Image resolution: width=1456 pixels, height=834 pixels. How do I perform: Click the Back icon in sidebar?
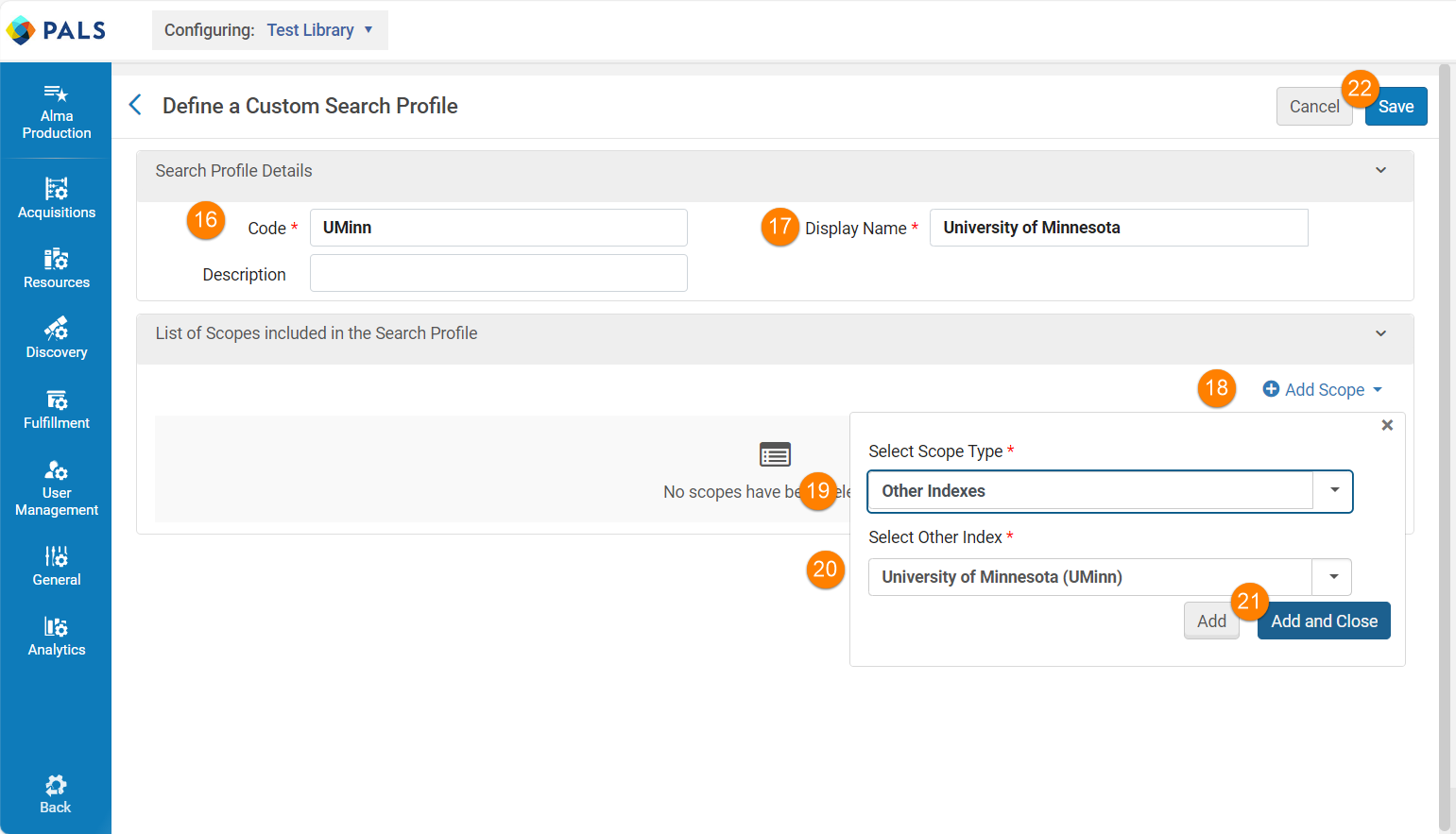coord(56,785)
